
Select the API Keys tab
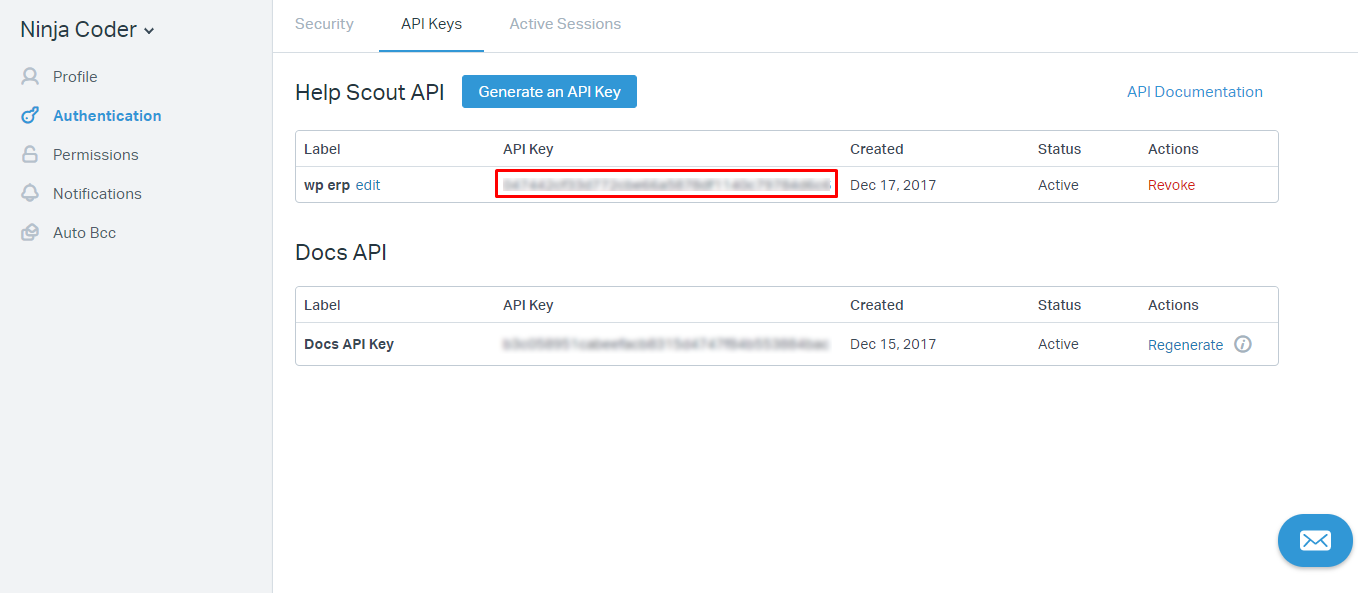click(x=431, y=24)
